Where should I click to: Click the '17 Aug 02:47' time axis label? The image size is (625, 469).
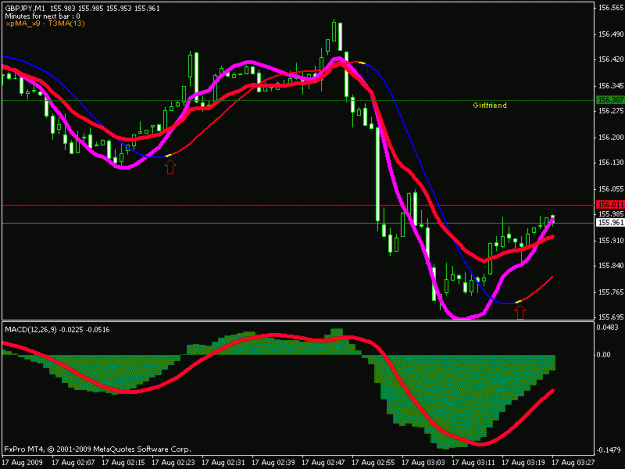[x=323, y=463]
